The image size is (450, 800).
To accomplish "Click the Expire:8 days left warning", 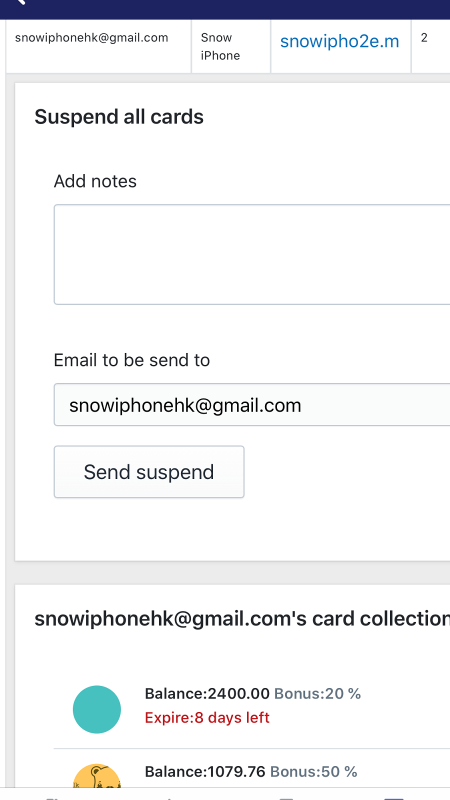I will tap(207, 718).
